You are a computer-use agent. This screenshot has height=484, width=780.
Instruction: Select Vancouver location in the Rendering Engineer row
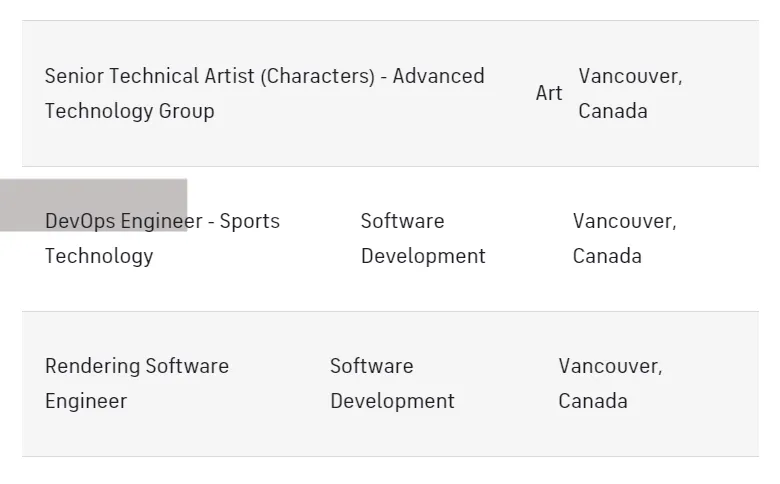pyautogui.click(x=610, y=384)
